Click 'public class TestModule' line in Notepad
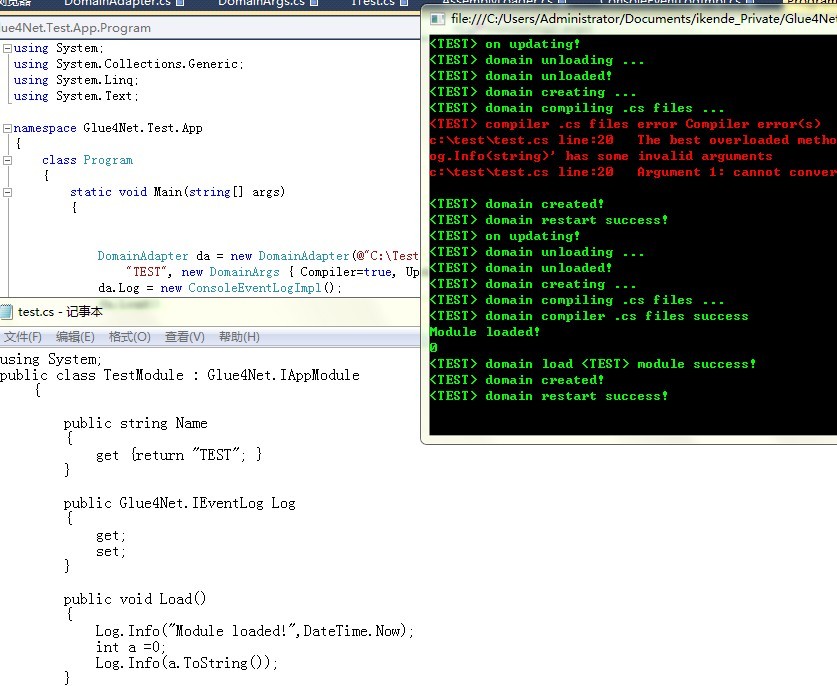The image size is (837, 686). point(180,375)
